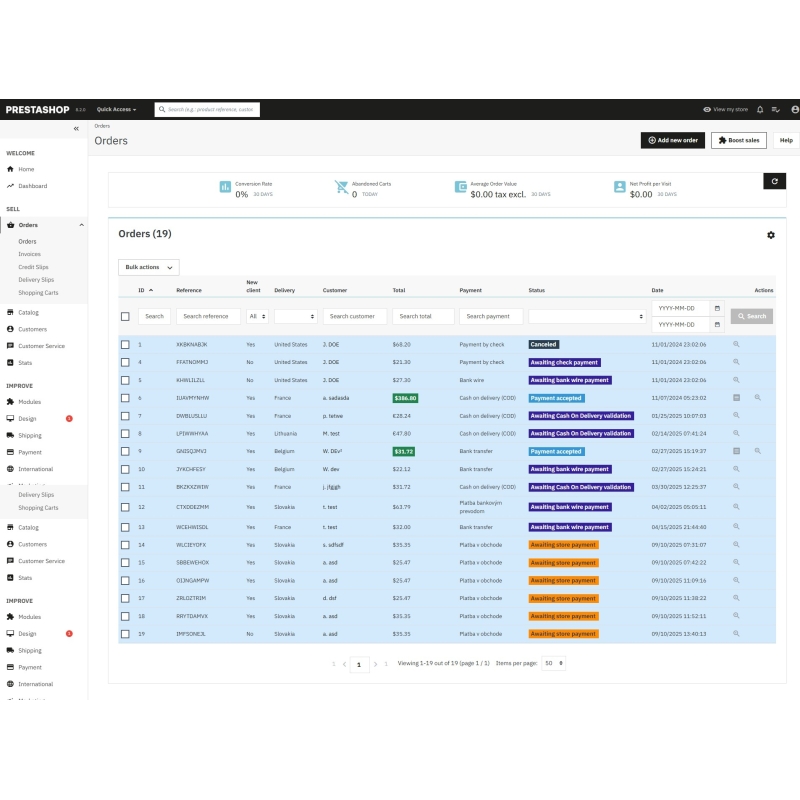Open the Quick Access dropdown
Image resolution: width=800 pixels, height=800 pixels.
tap(116, 110)
